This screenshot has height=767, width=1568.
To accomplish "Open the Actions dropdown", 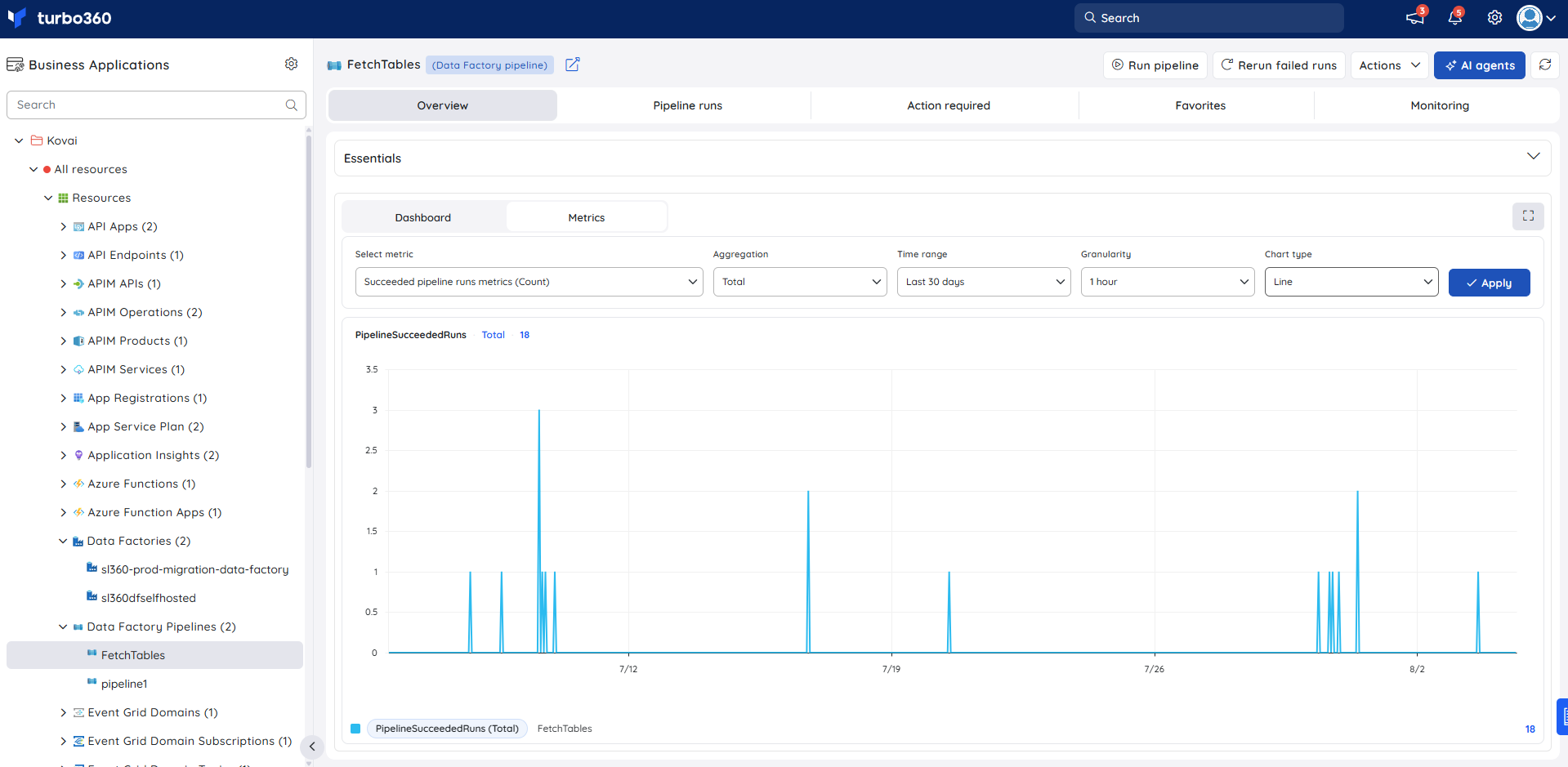I will (1390, 65).
